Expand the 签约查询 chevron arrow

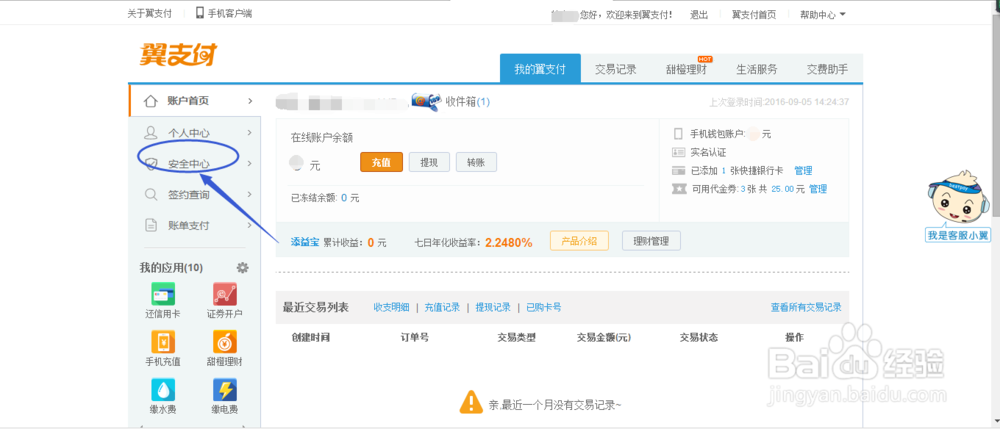click(x=250, y=194)
